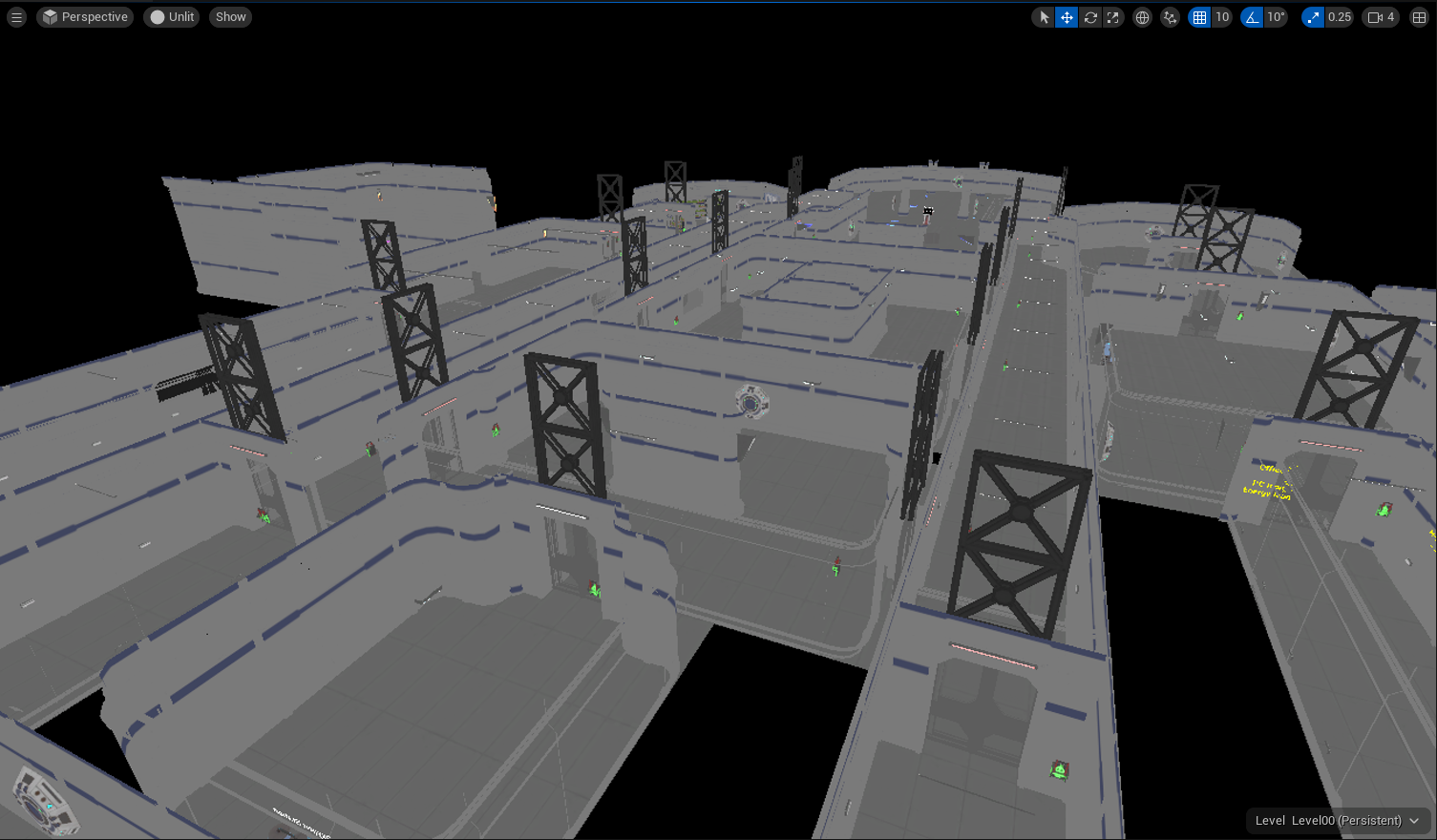The height and width of the screenshot is (840, 1437).
Task: Toggle scale snapping
Action: [x=1314, y=17]
